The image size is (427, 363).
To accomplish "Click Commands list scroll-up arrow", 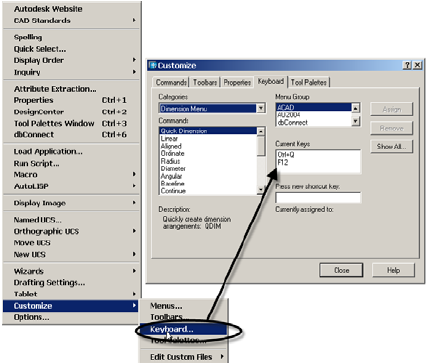I will tap(261, 131).
